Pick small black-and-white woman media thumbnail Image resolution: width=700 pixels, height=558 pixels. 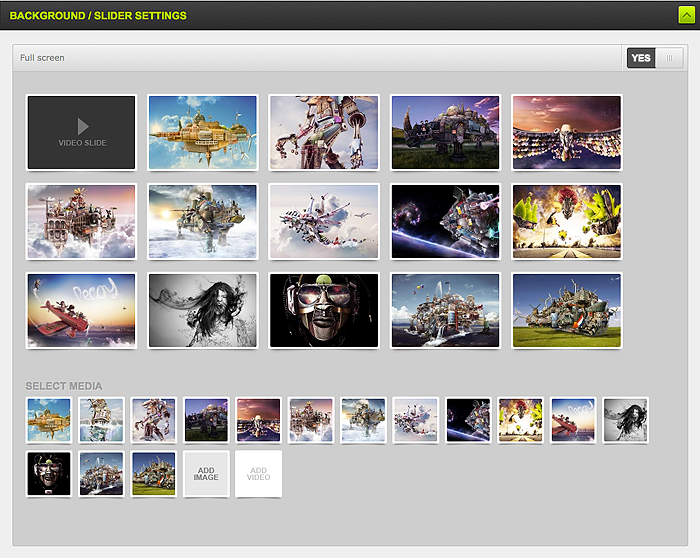625,420
